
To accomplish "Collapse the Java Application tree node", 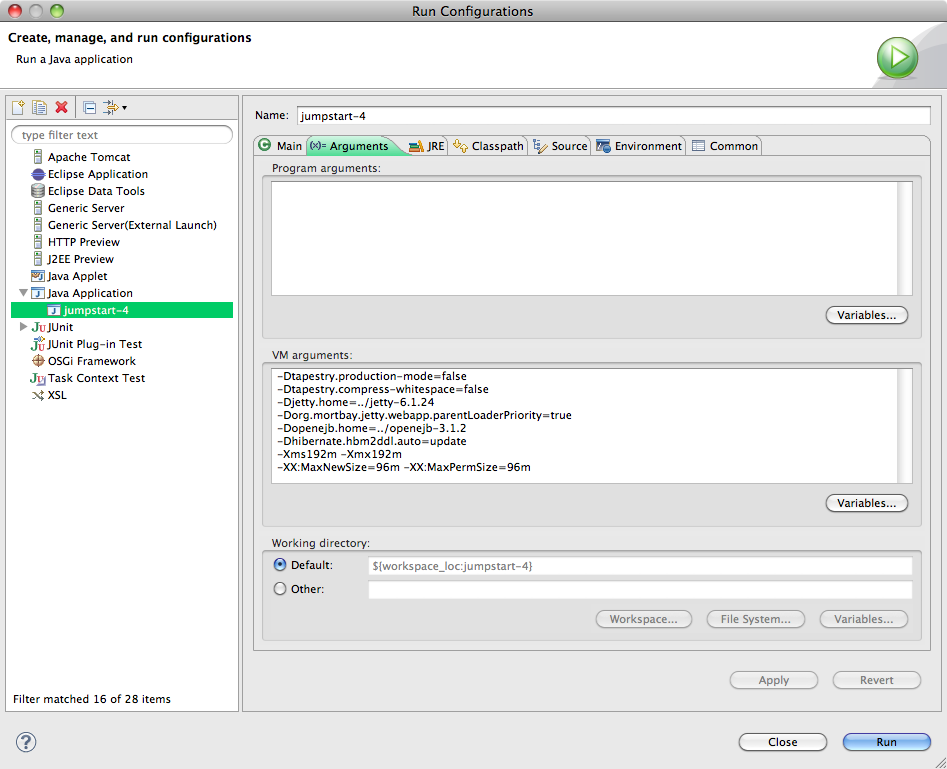I will tap(23, 293).
